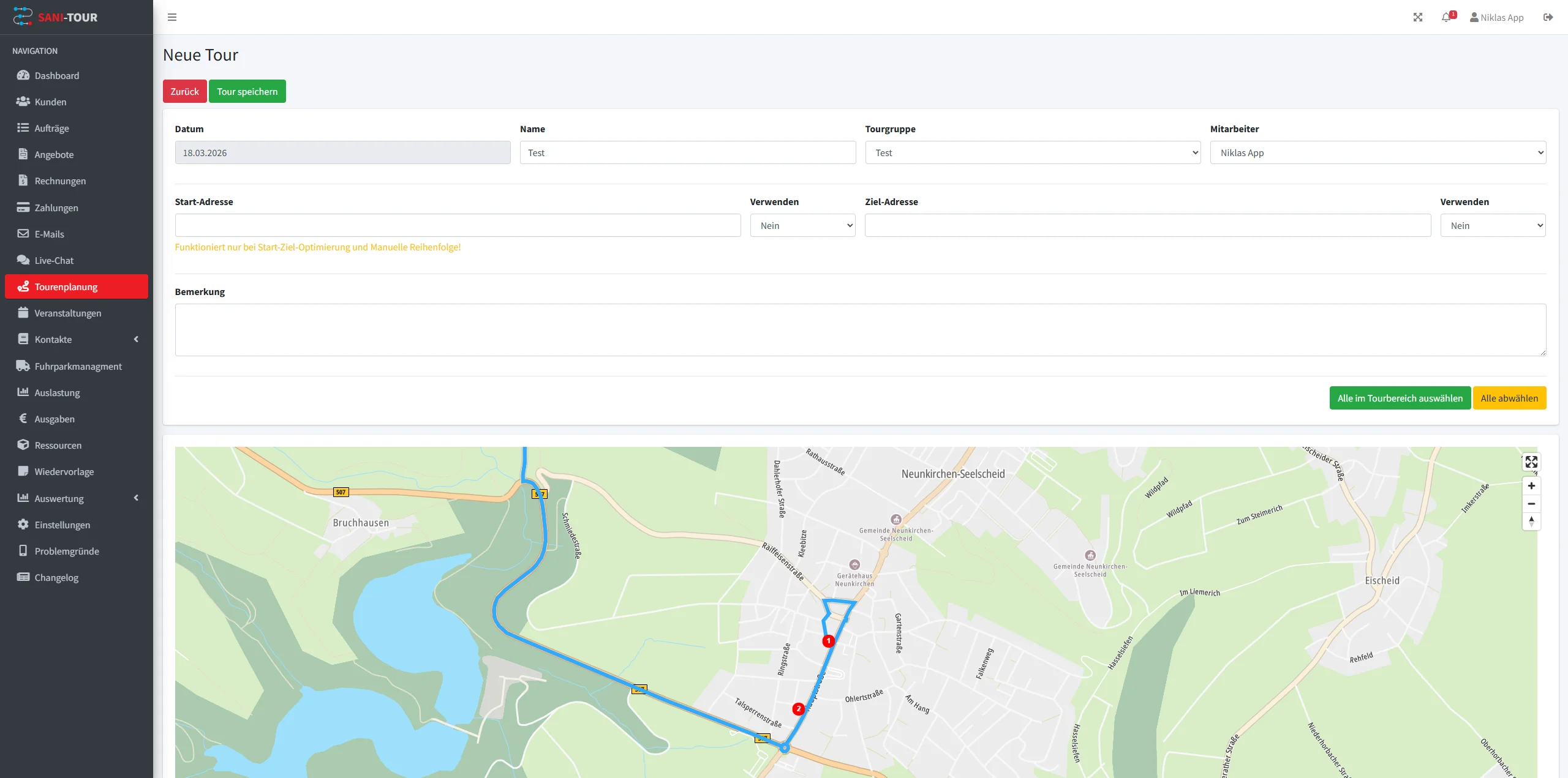Go to Live-Chat menu item

coord(54,260)
